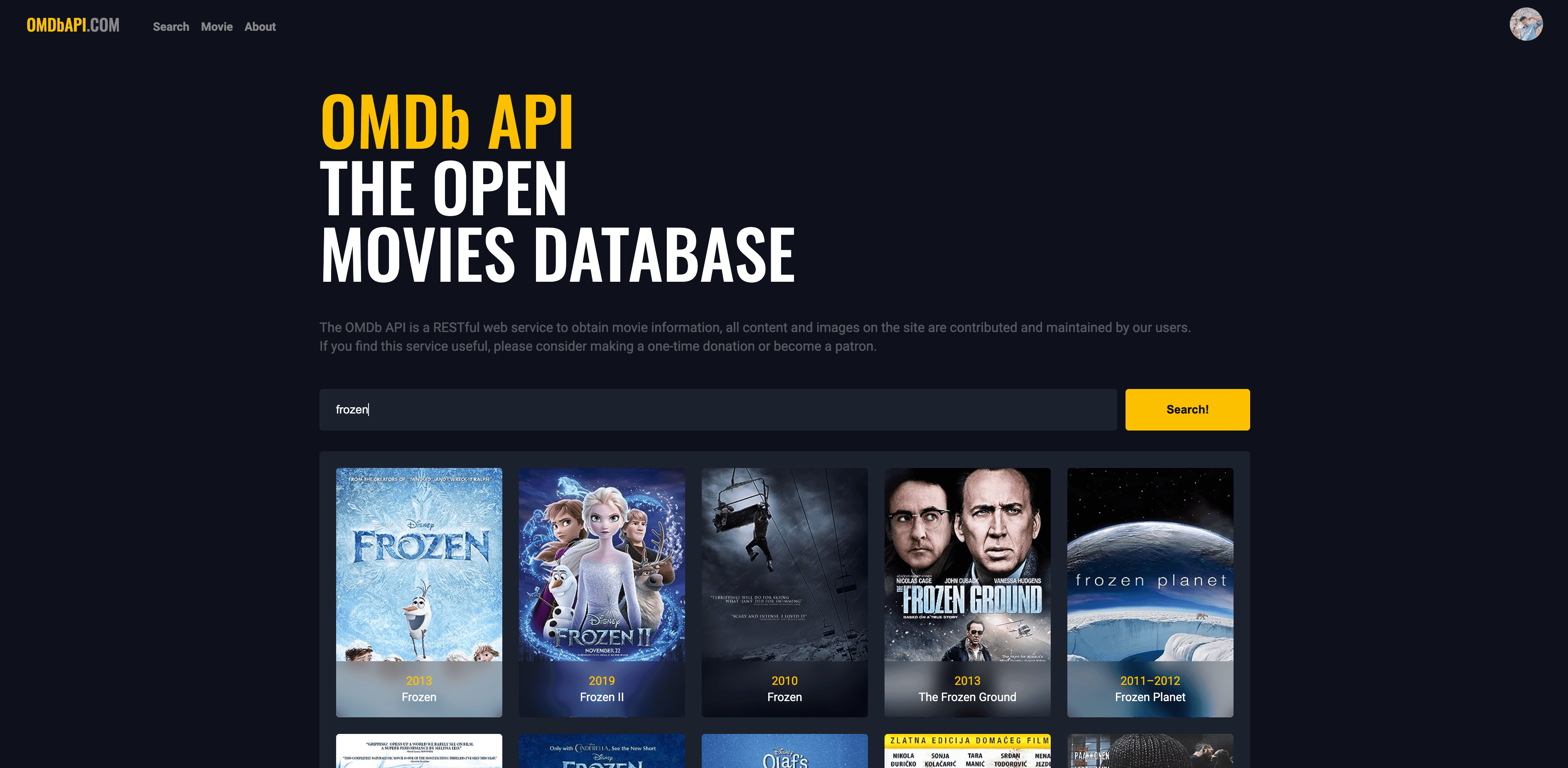Open the About page
1568x768 pixels.
pos(260,27)
